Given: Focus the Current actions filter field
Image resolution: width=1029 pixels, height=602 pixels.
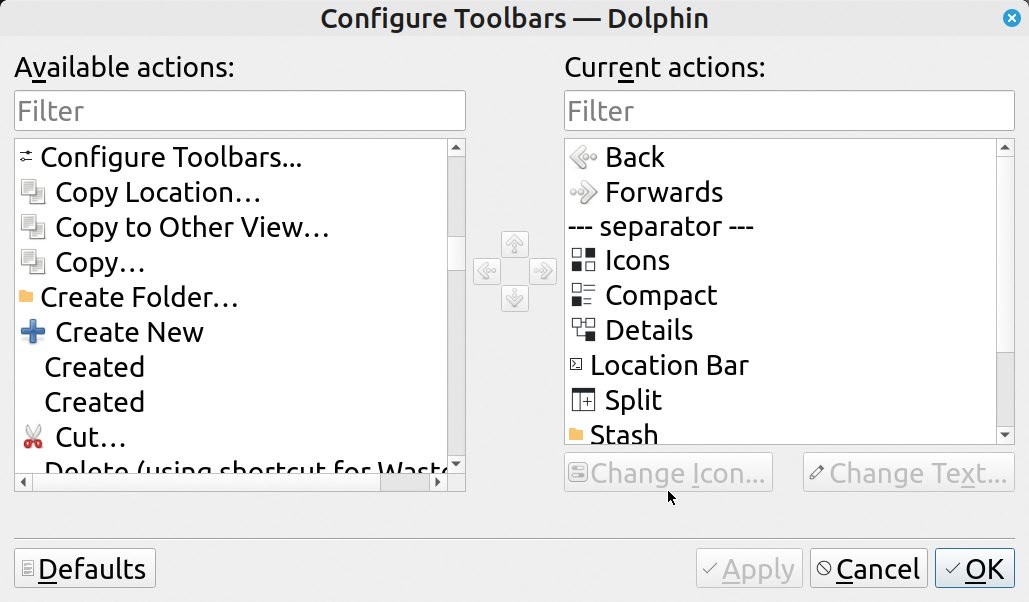Looking at the screenshot, I should (789, 111).
